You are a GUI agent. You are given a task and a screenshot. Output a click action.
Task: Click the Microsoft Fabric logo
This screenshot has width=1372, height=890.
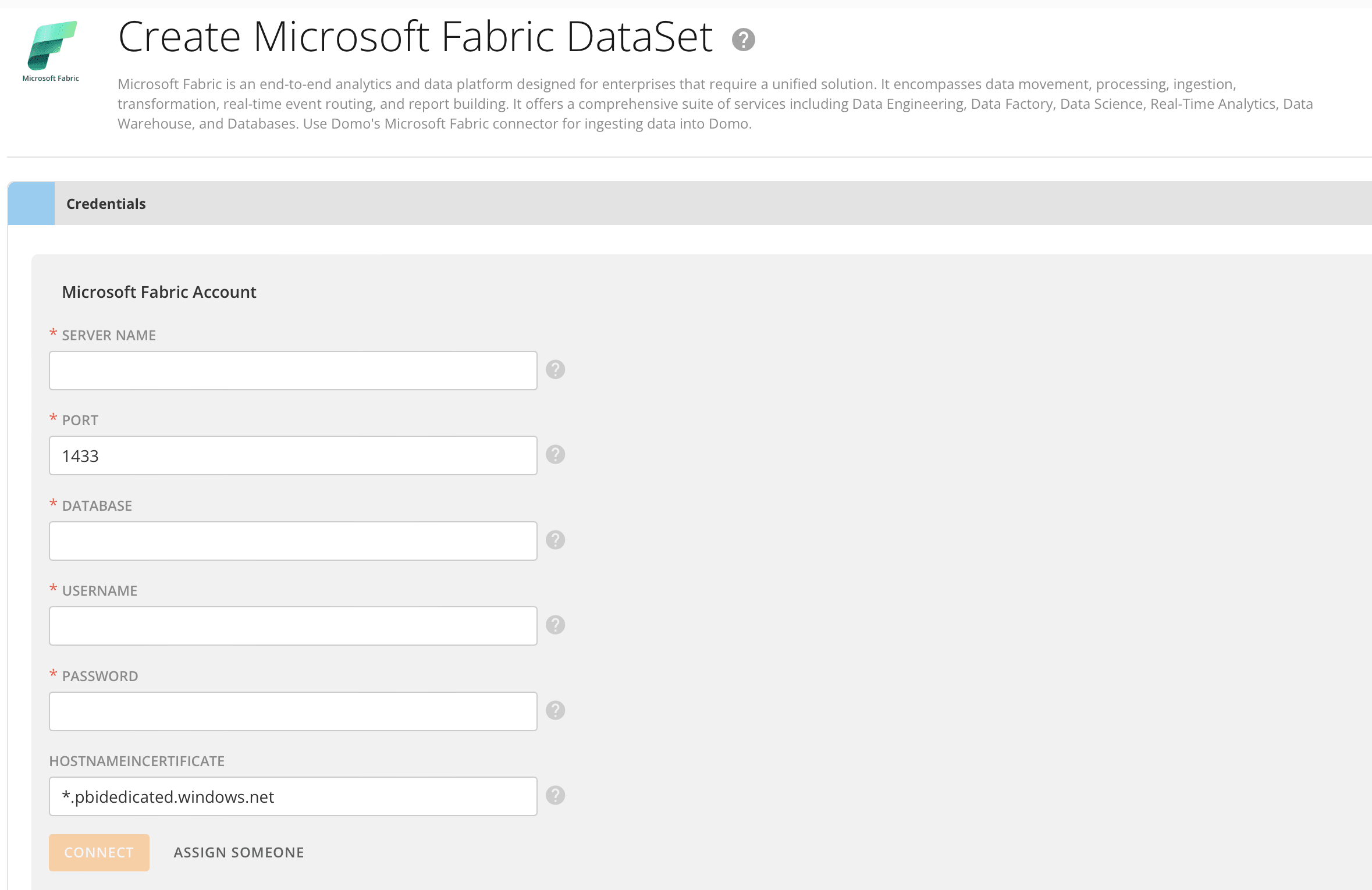(x=51, y=51)
